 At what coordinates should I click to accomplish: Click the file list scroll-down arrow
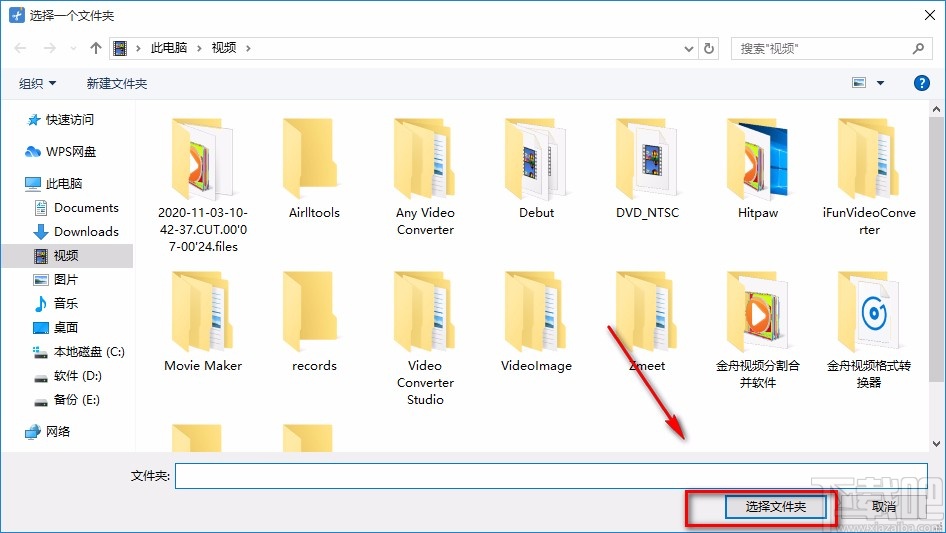click(936, 444)
